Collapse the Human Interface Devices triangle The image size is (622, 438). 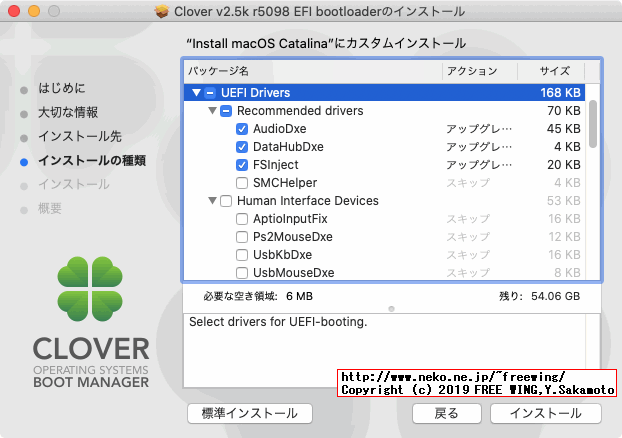pos(213,200)
